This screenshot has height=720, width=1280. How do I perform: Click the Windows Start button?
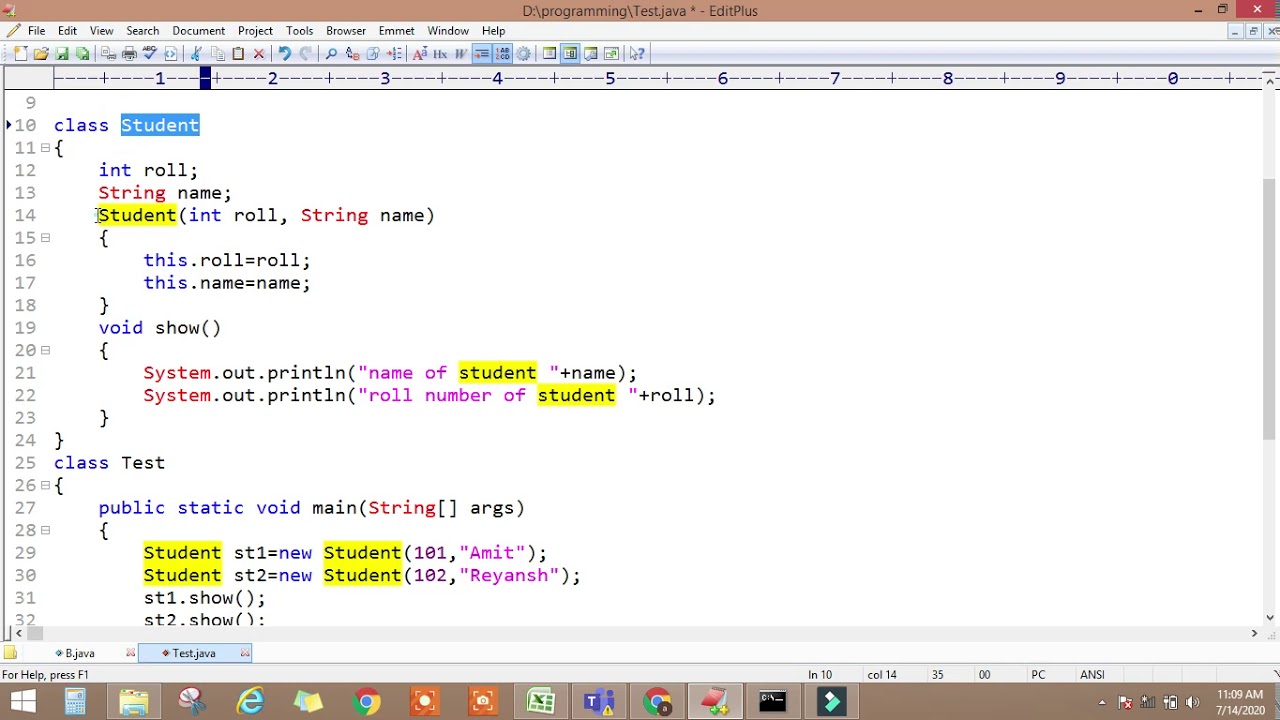coord(22,701)
